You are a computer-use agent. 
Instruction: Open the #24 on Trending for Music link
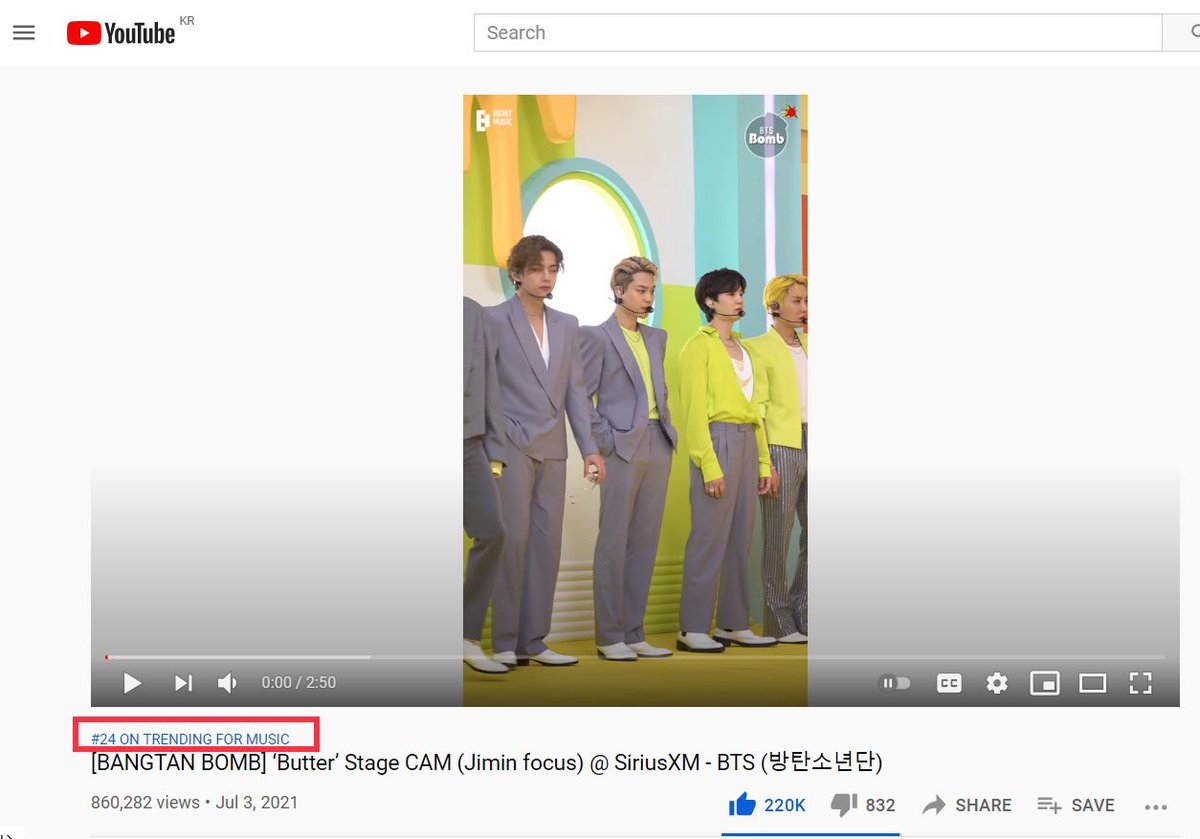coord(190,739)
